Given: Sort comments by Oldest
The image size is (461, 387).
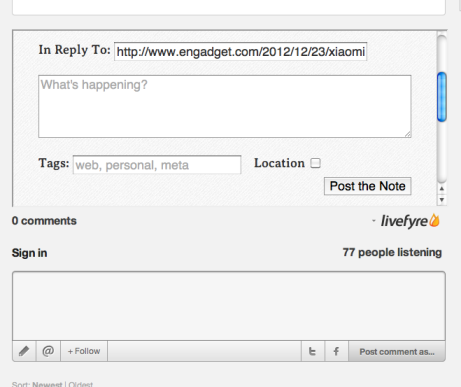Looking at the screenshot, I should tap(81, 384).
